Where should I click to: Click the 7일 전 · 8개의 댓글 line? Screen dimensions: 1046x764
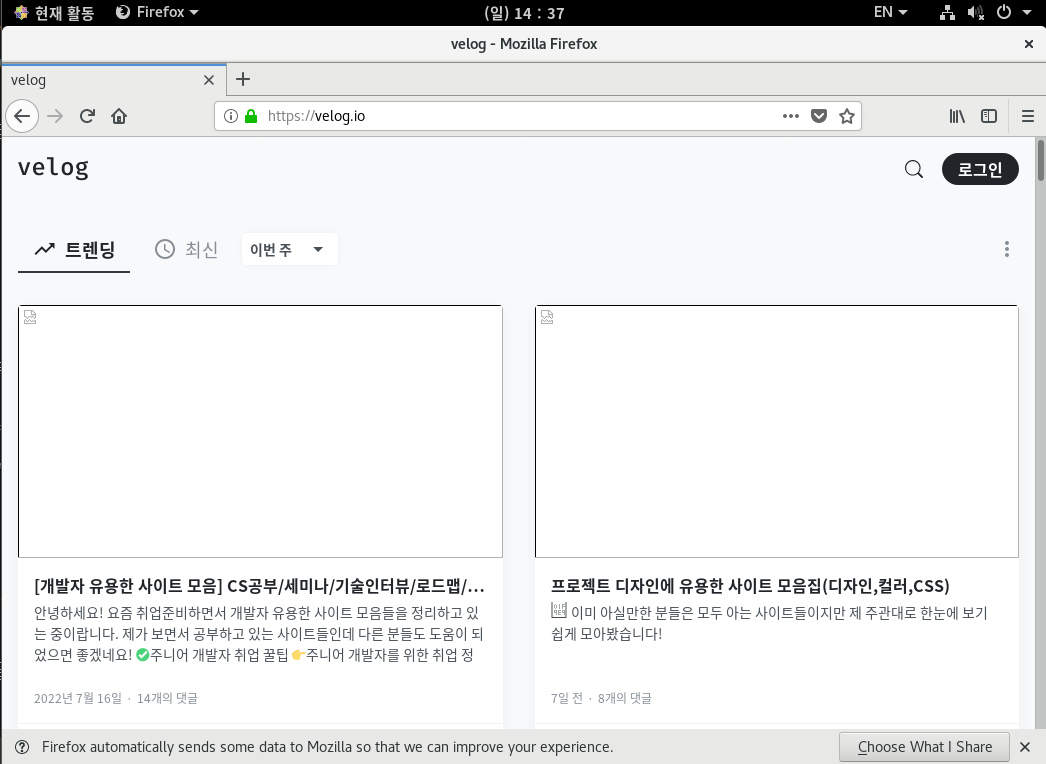click(601, 698)
